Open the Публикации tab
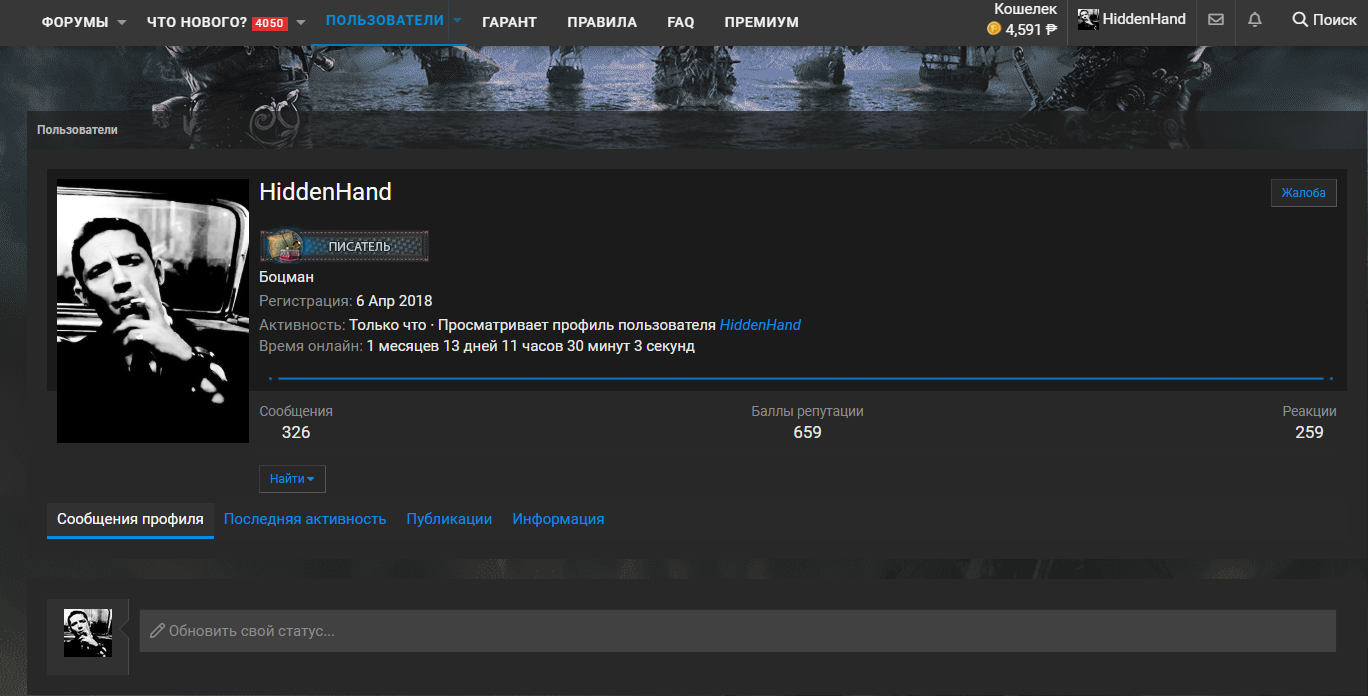The height and width of the screenshot is (696, 1368). click(x=449, y=519)
